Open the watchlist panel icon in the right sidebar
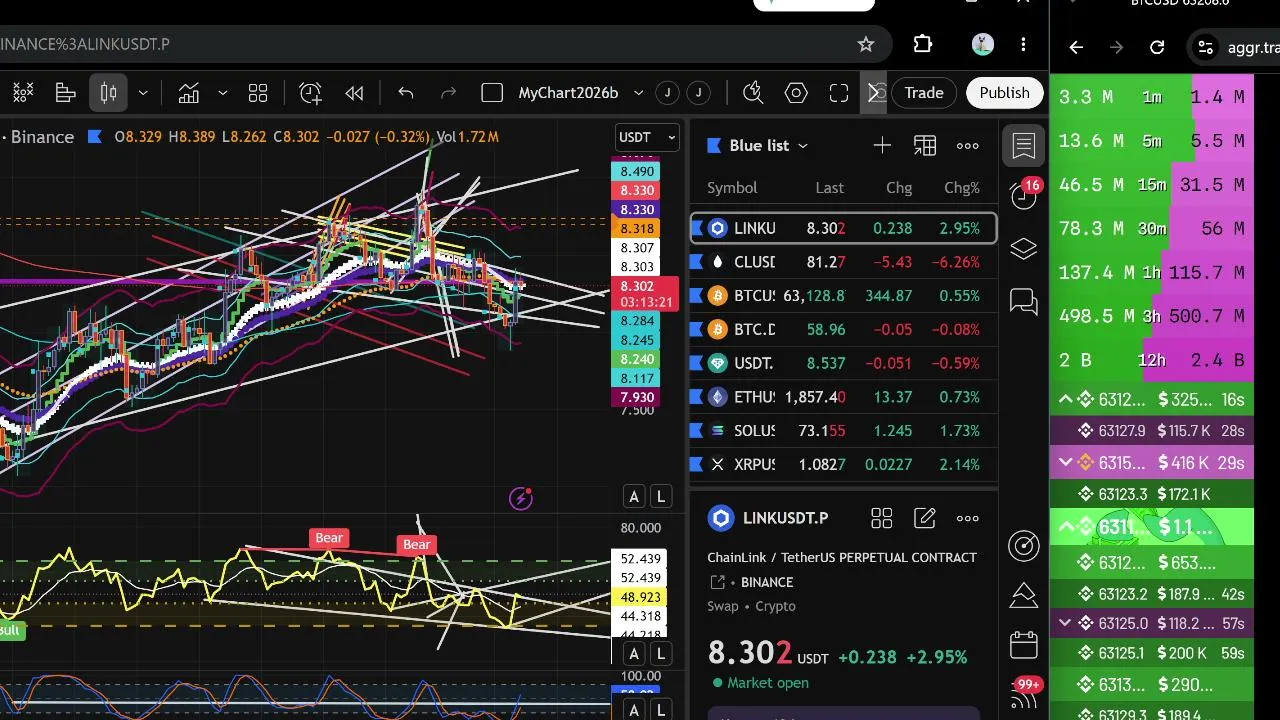Viewport: 1280px width, 720px height. [1024, 146]
